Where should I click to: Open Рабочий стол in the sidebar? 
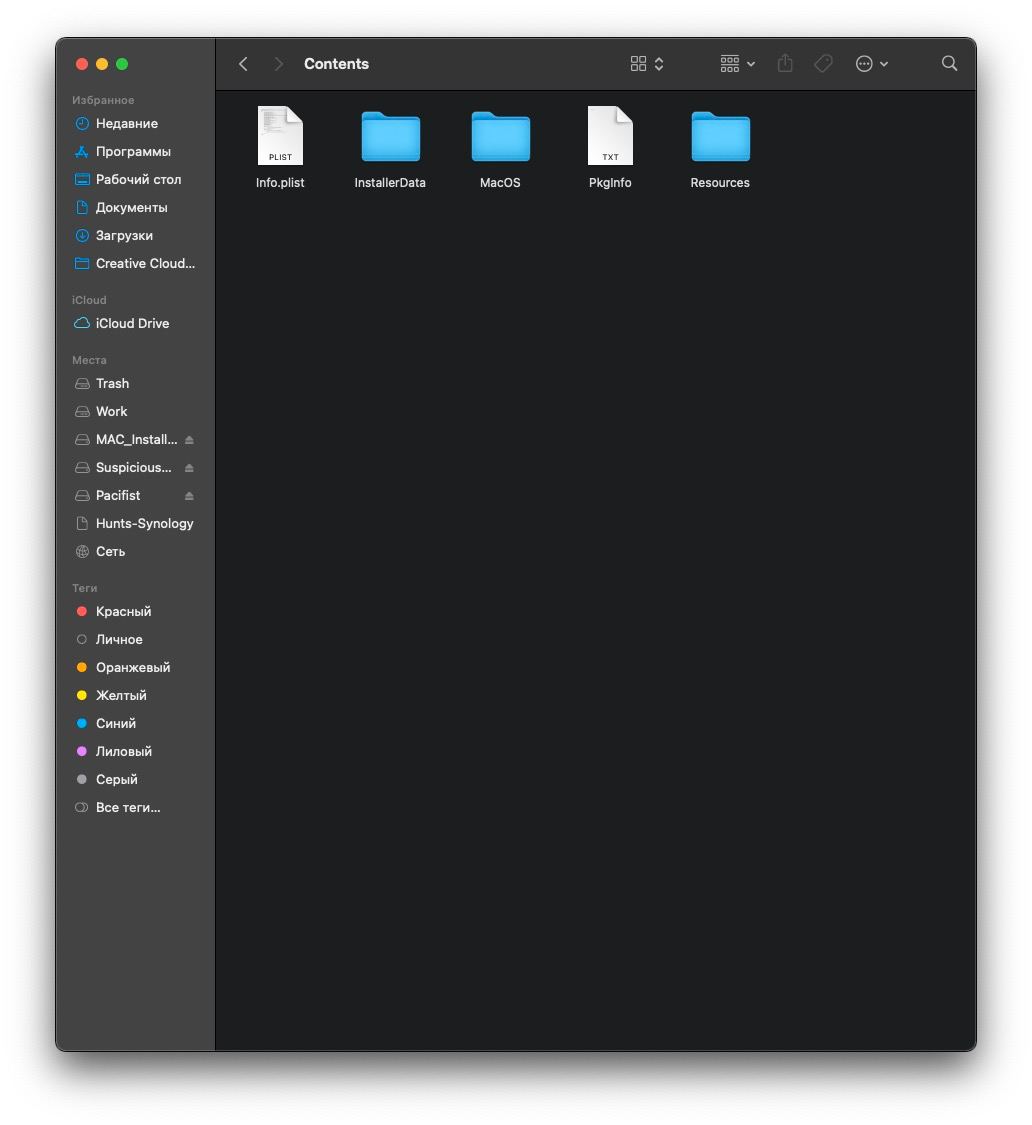pos(135,179)
